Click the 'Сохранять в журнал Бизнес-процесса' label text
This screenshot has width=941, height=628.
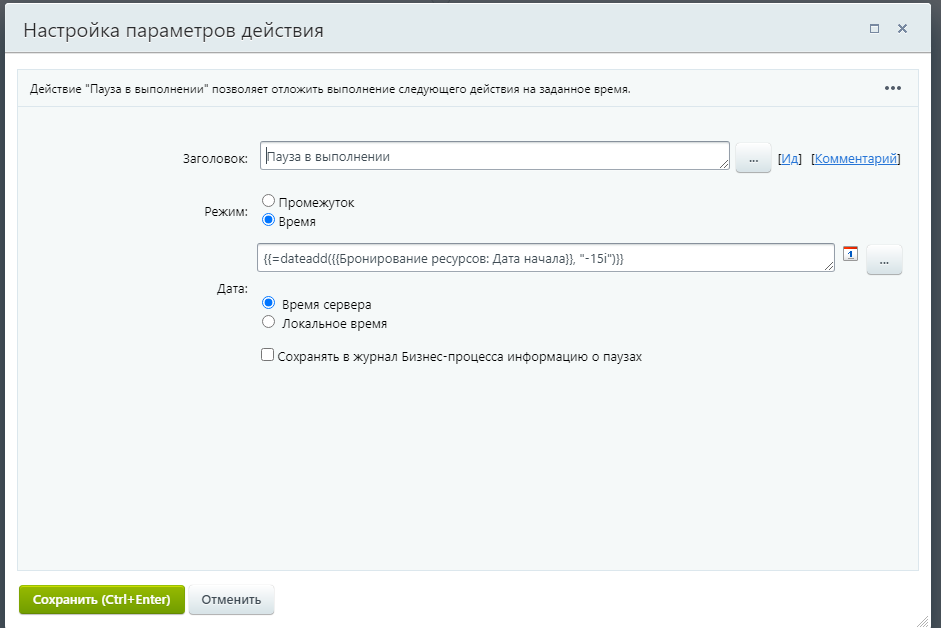click(460, 357)
